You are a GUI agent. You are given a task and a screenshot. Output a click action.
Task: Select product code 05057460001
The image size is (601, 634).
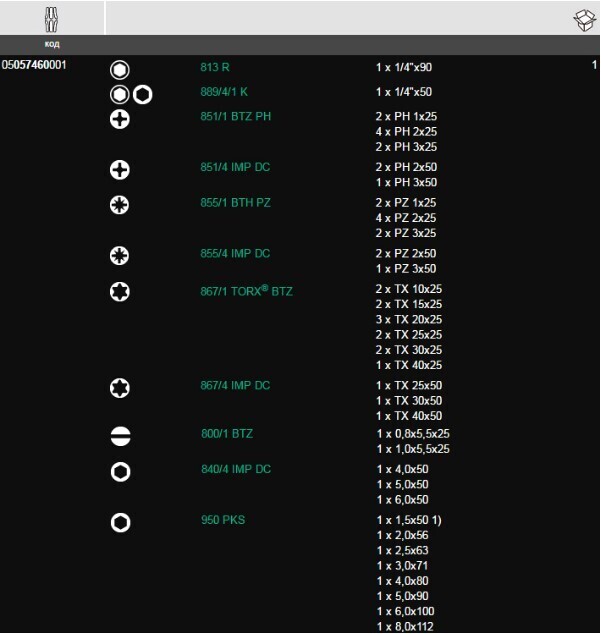point(34,65)
